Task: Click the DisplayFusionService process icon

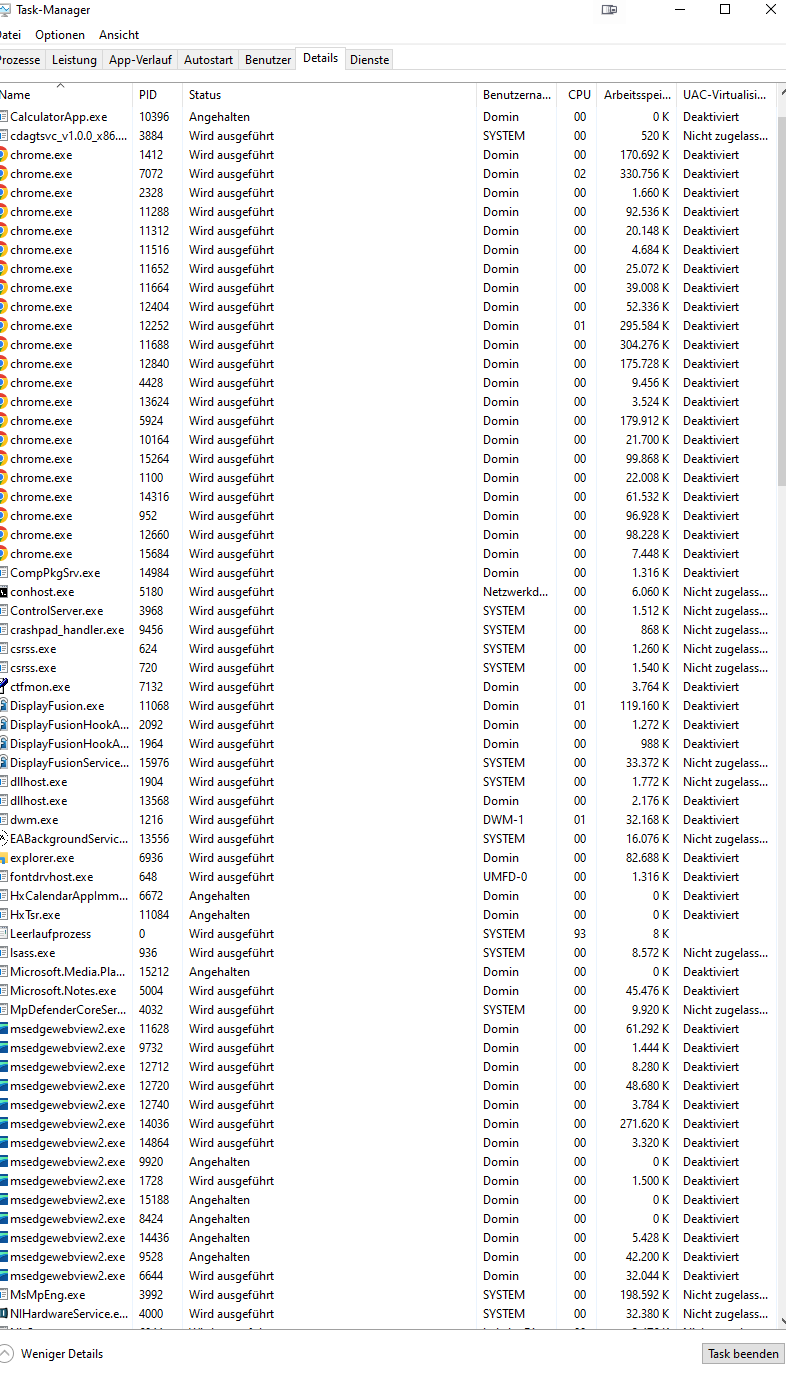Action: click(x=3, y=763)
